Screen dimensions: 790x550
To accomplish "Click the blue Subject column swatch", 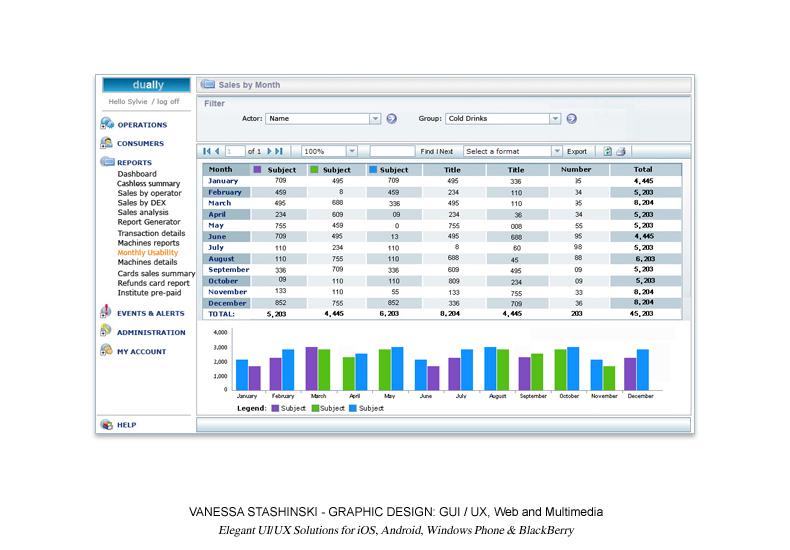I will tap(373, 169).
